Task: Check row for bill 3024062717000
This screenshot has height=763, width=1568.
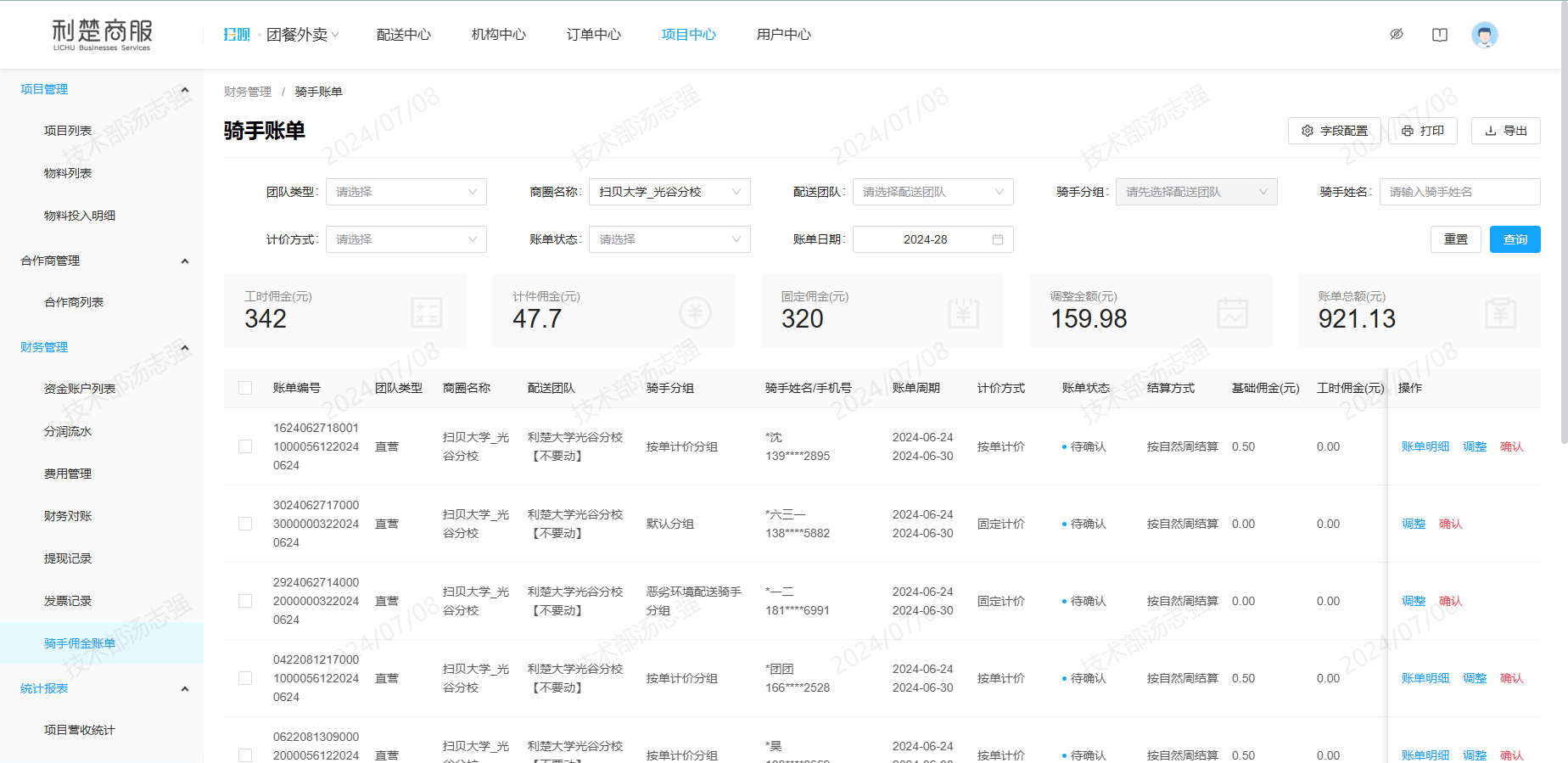Action: click(245, 524)
